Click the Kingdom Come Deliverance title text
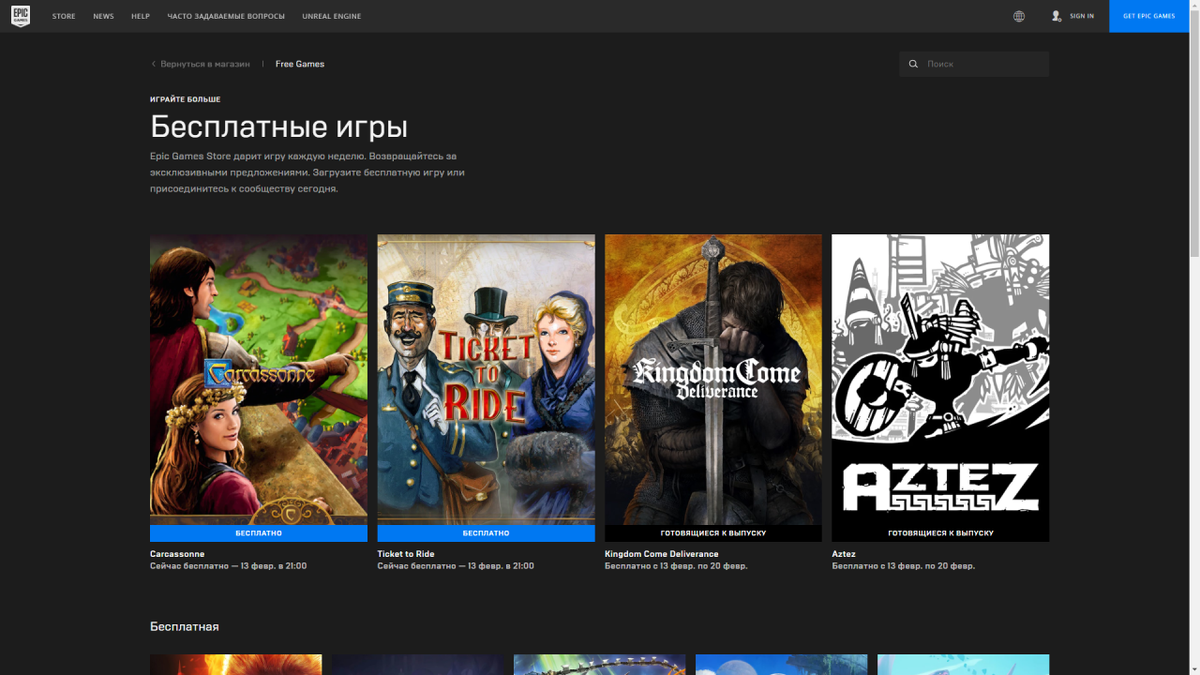 point(661,554)
